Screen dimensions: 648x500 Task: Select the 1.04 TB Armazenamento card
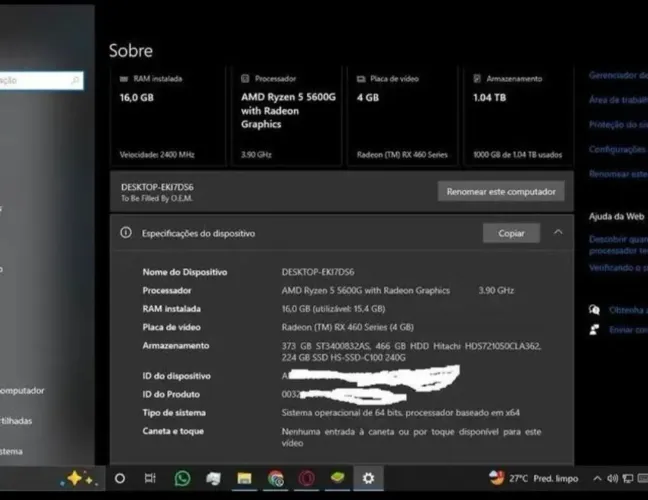coord(518,117)
